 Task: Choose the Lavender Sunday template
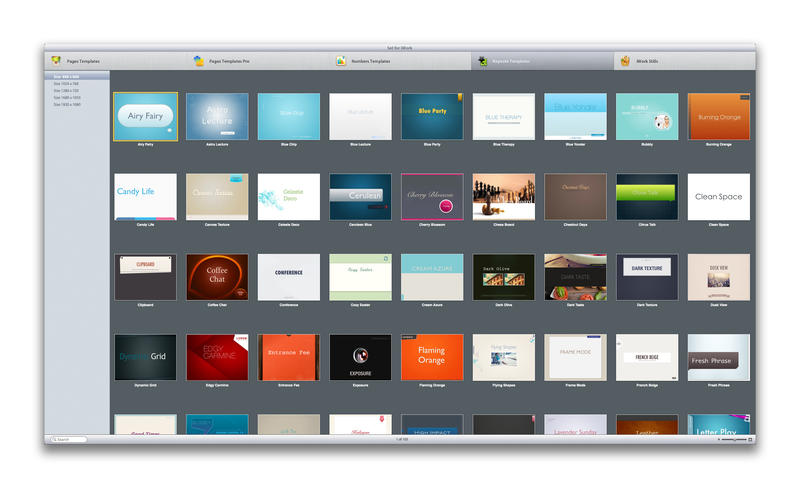pyautogui.click(x=576, y=424)
